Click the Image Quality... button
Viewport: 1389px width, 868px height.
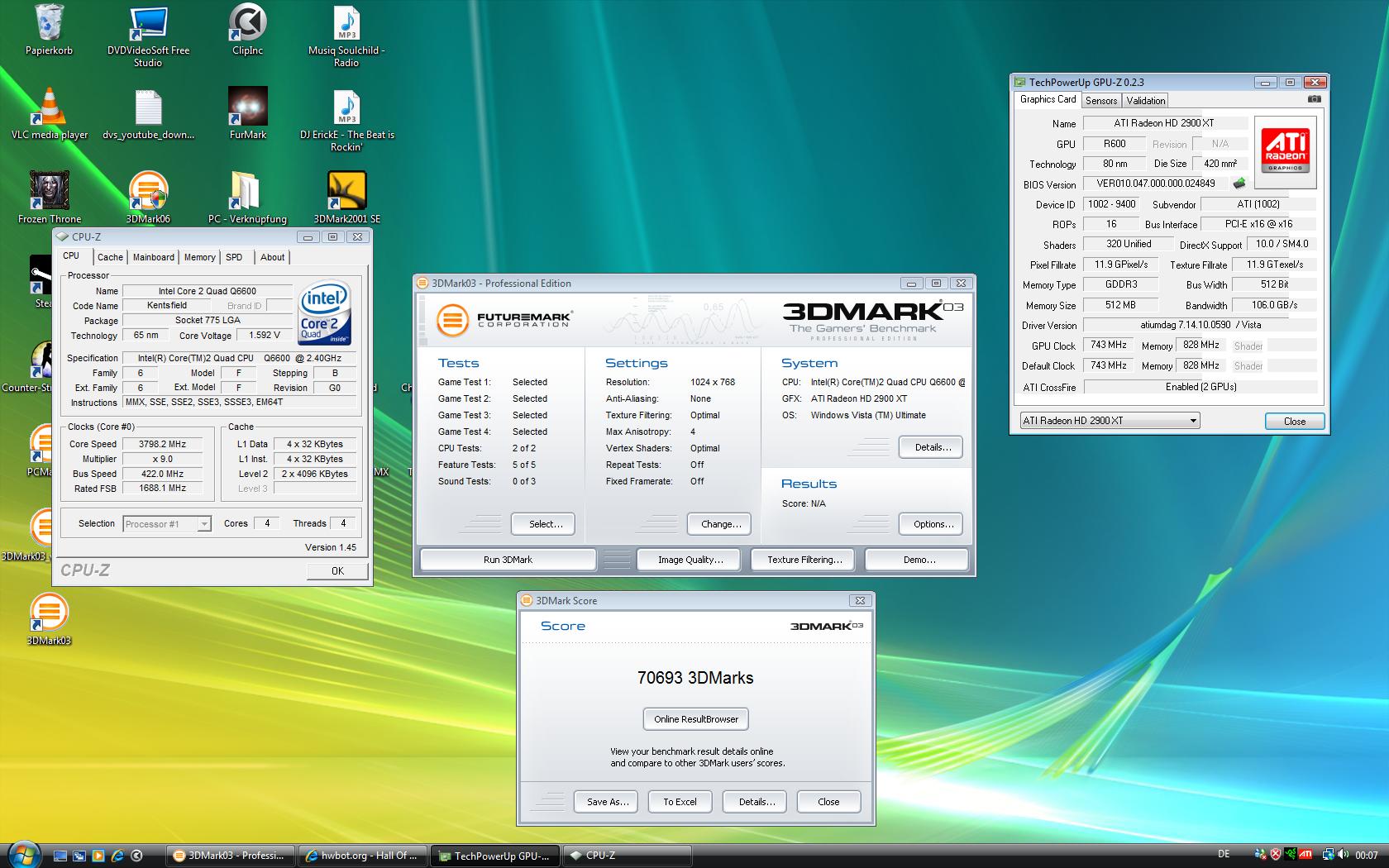pos(690,560)
